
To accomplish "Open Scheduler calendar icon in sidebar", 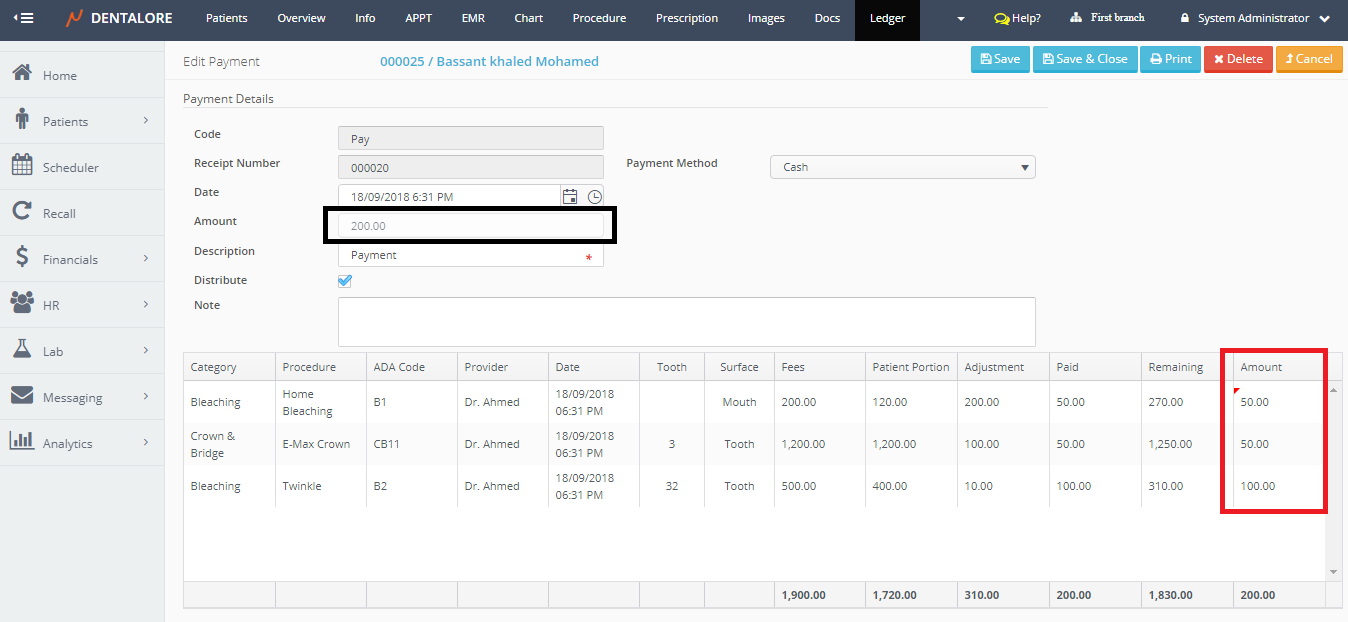I will 22,166.
